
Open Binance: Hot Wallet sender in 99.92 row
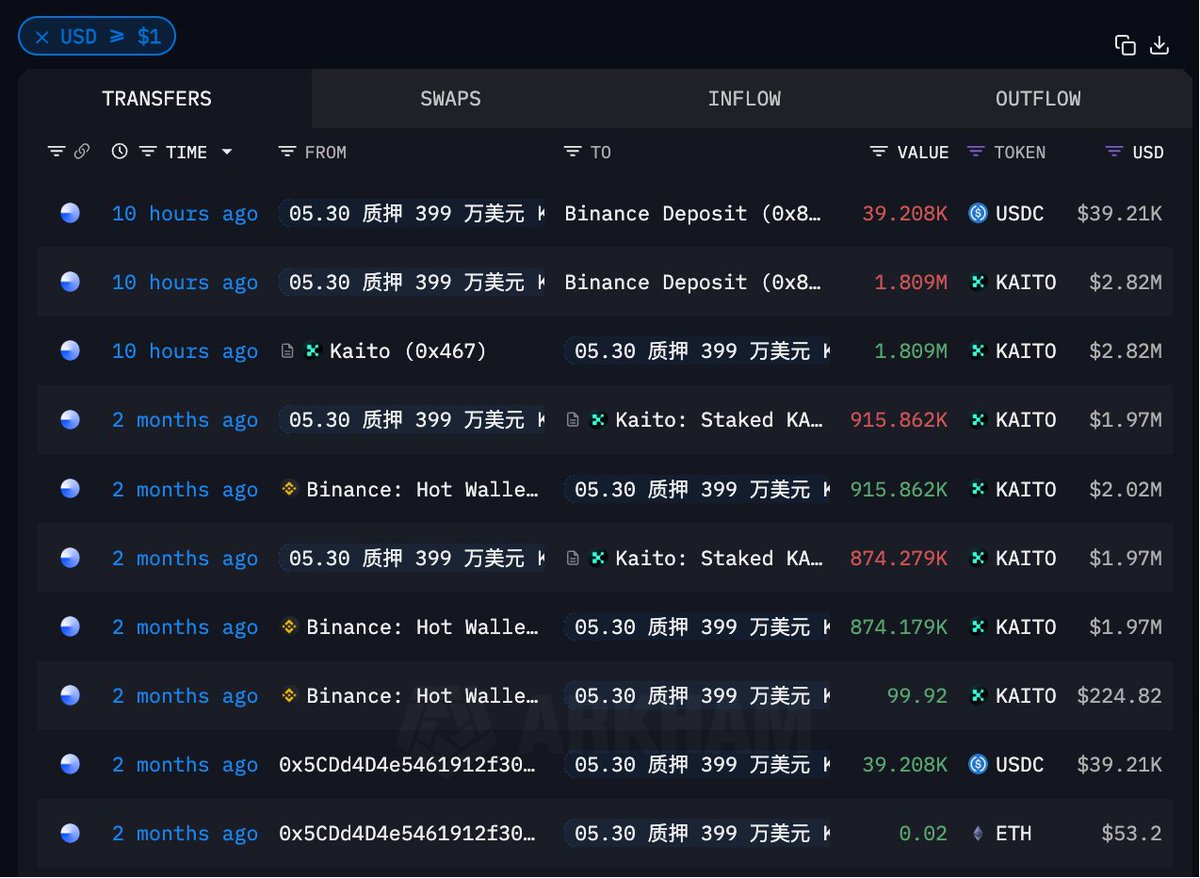(x=422, y=695)
